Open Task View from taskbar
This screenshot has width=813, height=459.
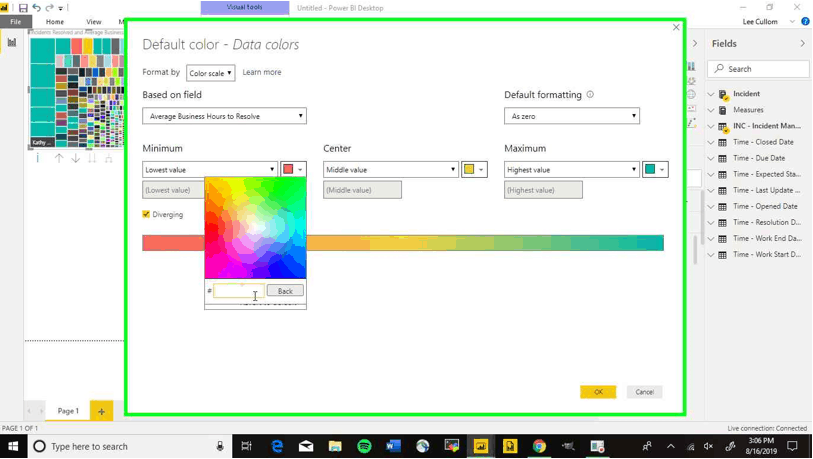pos(247,446)
